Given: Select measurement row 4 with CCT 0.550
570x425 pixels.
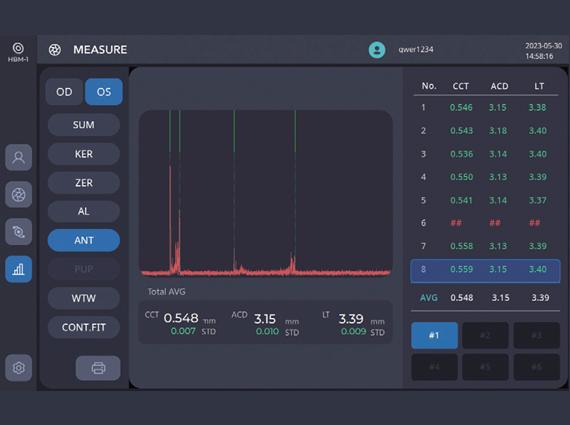Looking at the screenshot, I should tap(485, 177).
